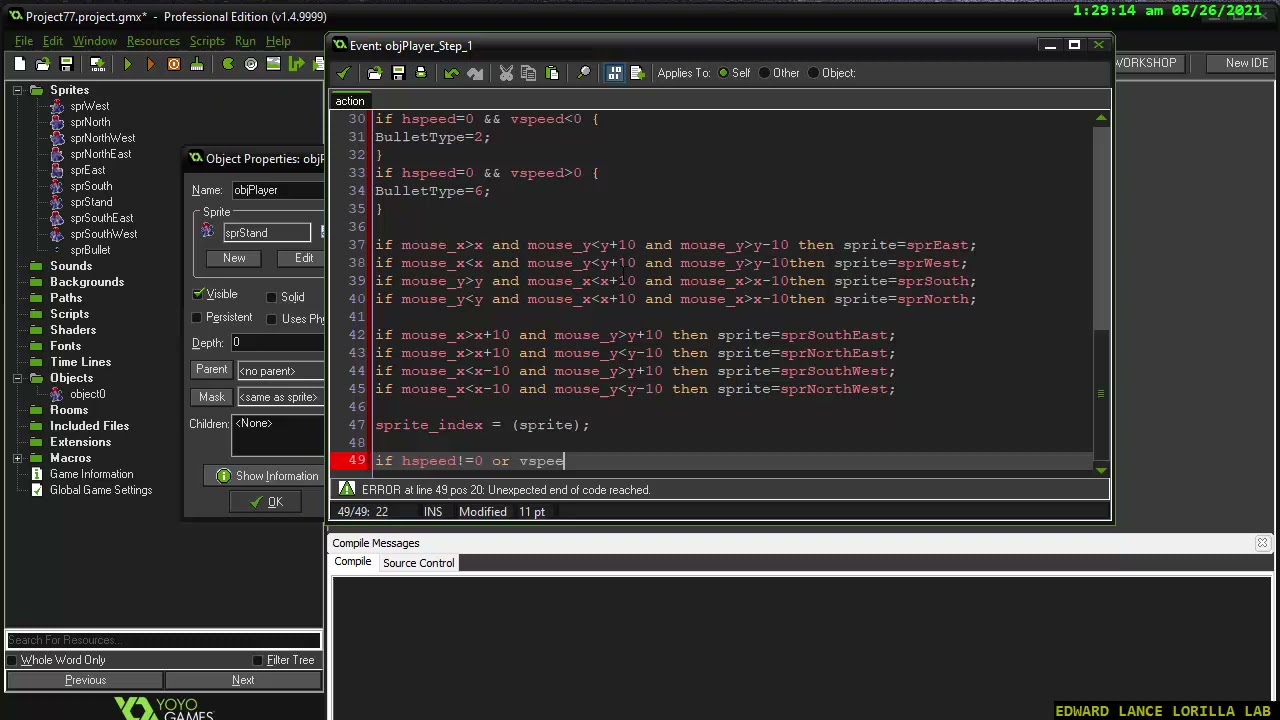Open the Run menu
Viewport: 1280px width, 720px height.
(245, 41)
